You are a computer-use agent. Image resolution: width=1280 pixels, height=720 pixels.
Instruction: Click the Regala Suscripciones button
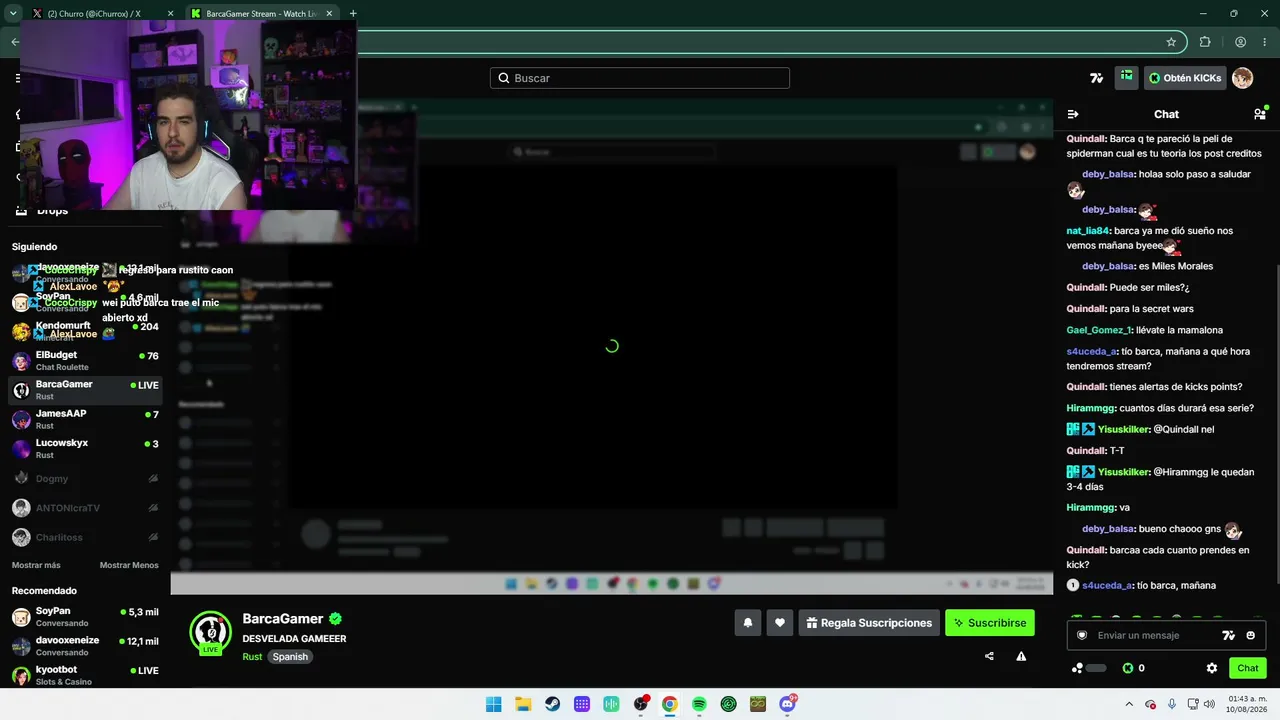[x=869, y=623]
